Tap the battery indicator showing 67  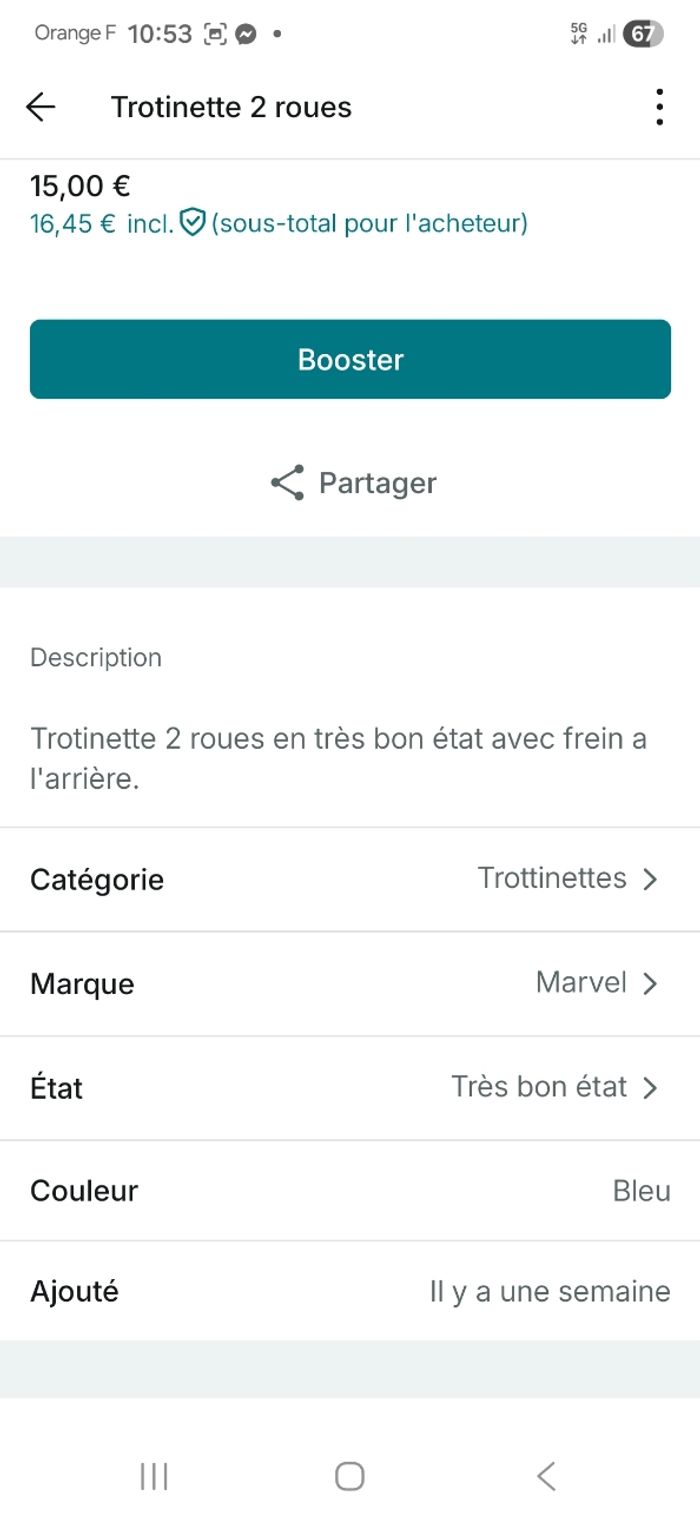click(642, 34)
